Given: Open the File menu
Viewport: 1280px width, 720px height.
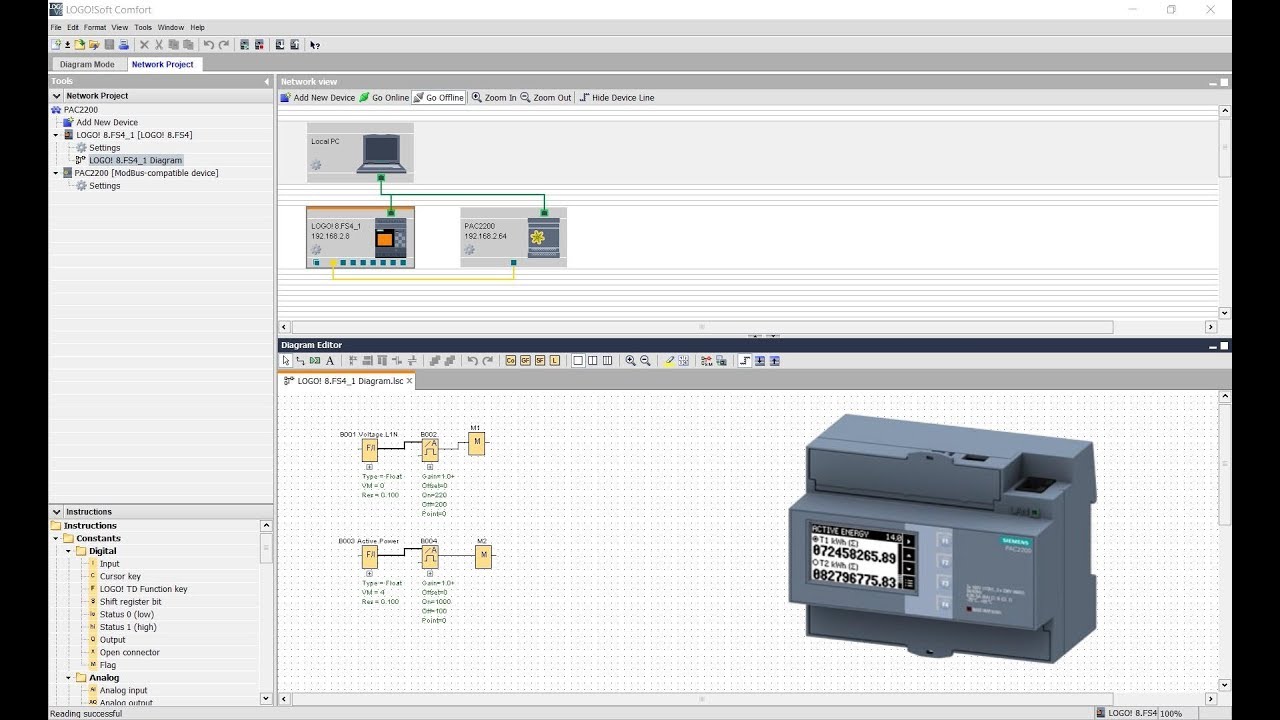Looking at the screenshot, I should 57,27.
